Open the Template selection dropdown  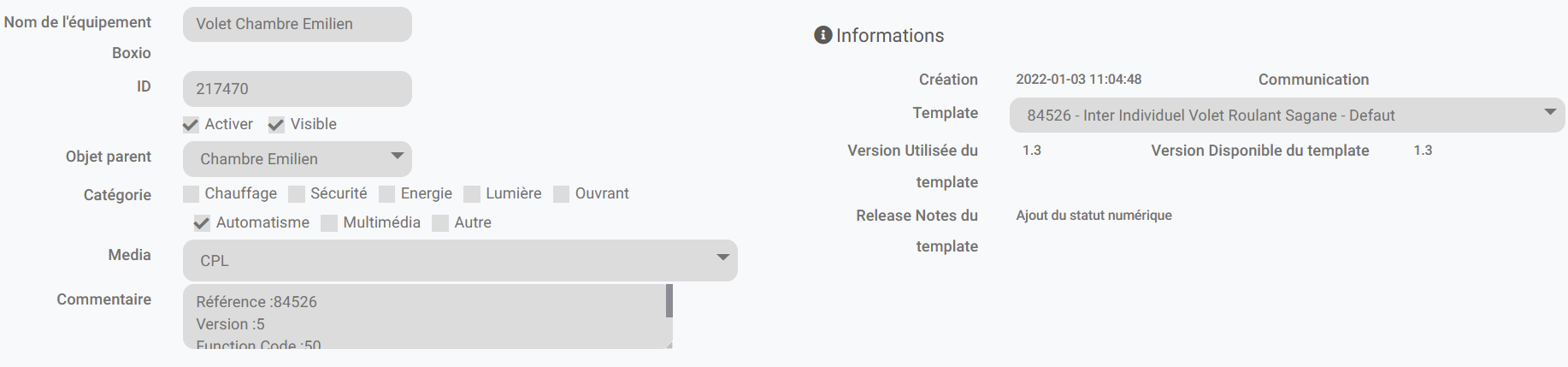(x=1287, y=115)
